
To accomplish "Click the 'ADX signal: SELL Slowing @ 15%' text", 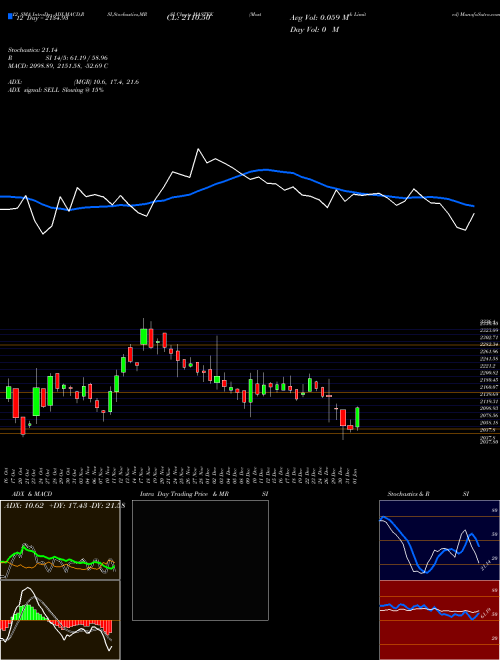I will tap(56, 90).
